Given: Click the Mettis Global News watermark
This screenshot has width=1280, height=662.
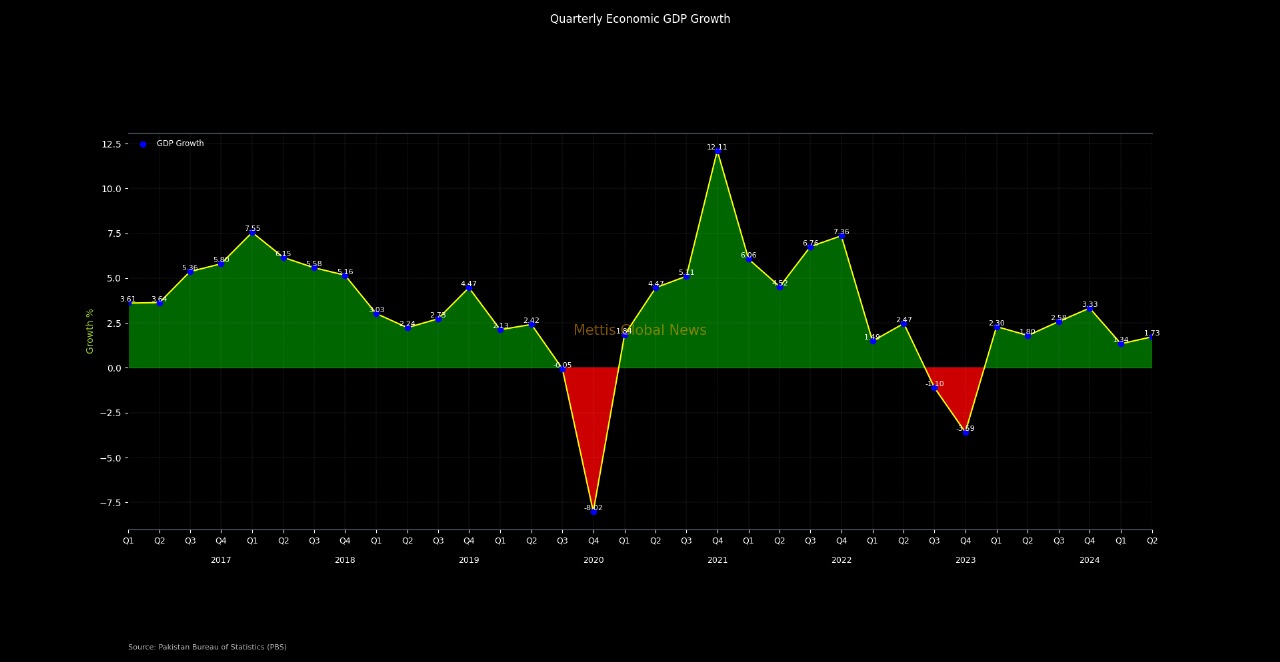Looking at the screenshot, I should [640, 331].
